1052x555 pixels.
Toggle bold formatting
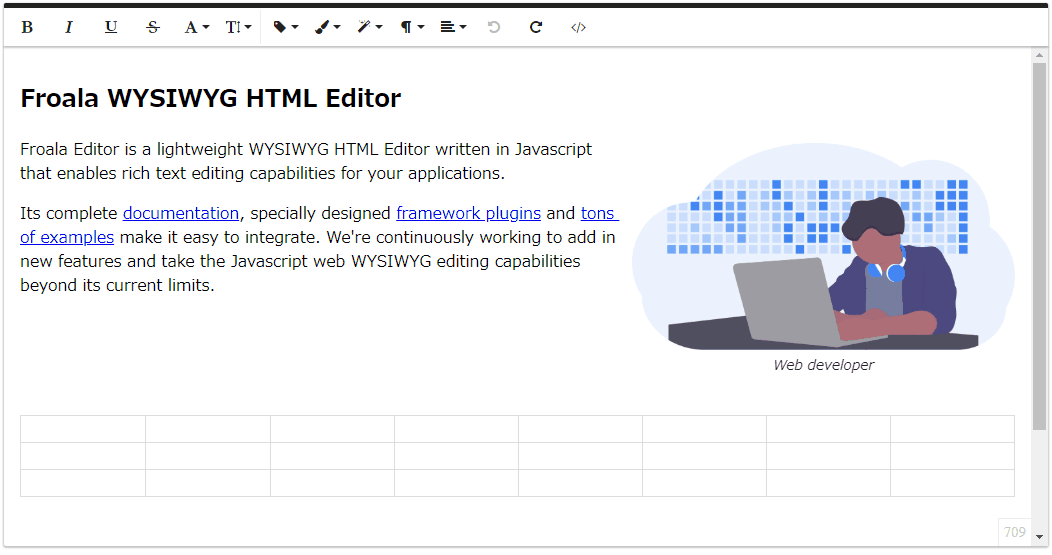point(27,27)
